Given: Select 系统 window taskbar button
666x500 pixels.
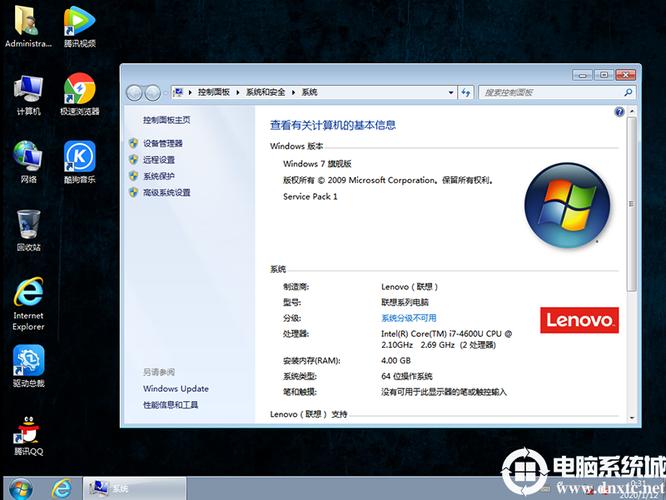Looking at the screenshot, I should click(x=134, y=489).
